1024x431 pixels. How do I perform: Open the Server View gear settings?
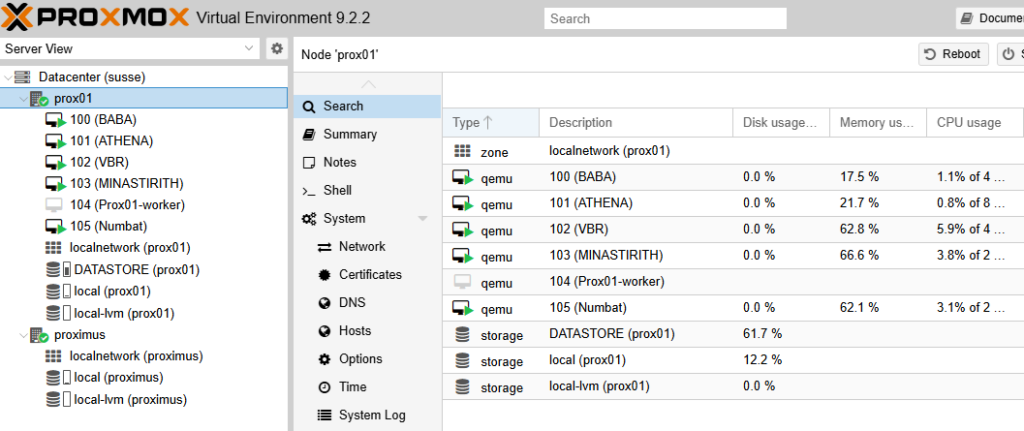coord(277,48)
